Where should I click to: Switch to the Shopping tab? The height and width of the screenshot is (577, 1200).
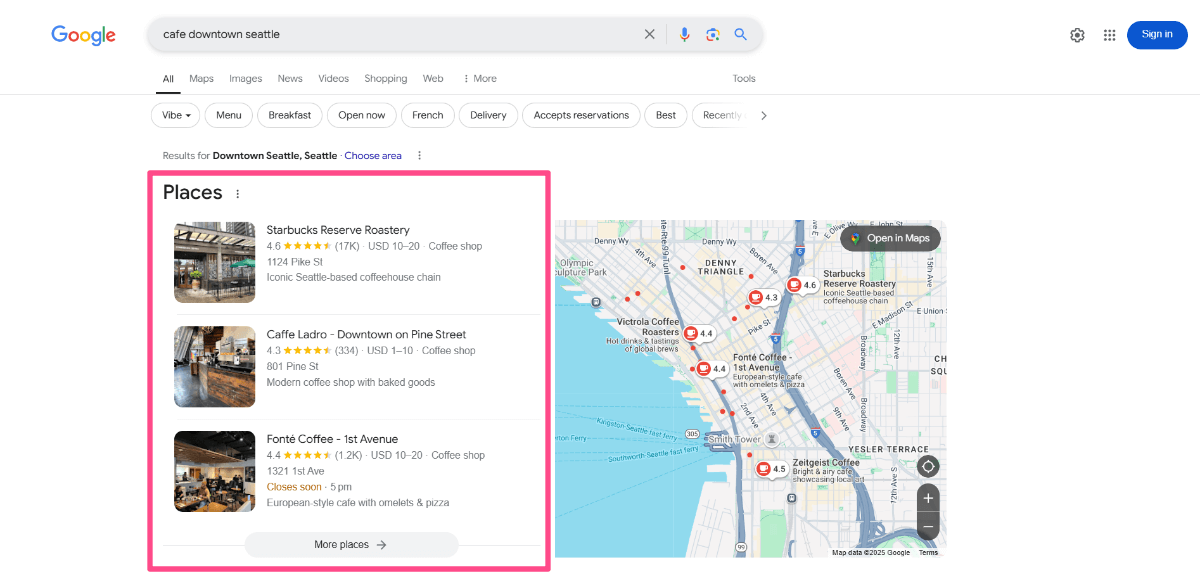[386, 79]
